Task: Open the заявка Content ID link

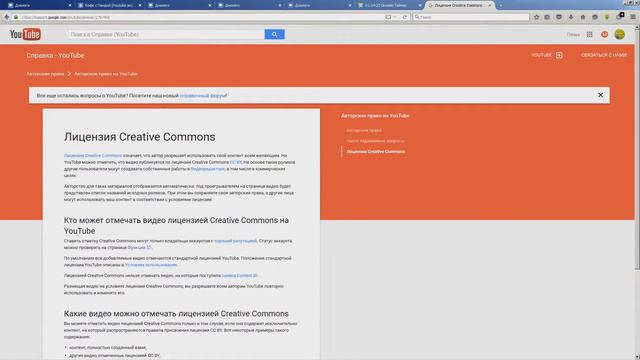Action: [x=240, y=276]
